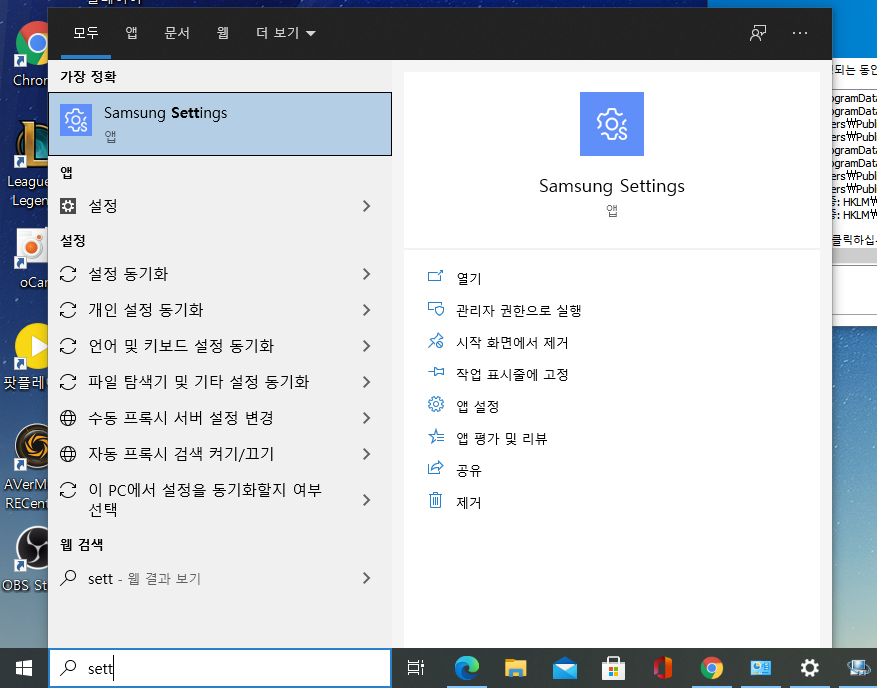Expand the 개인 설정 동기화 result arrow
Screen dimensions: 877x688
[366, 310]
